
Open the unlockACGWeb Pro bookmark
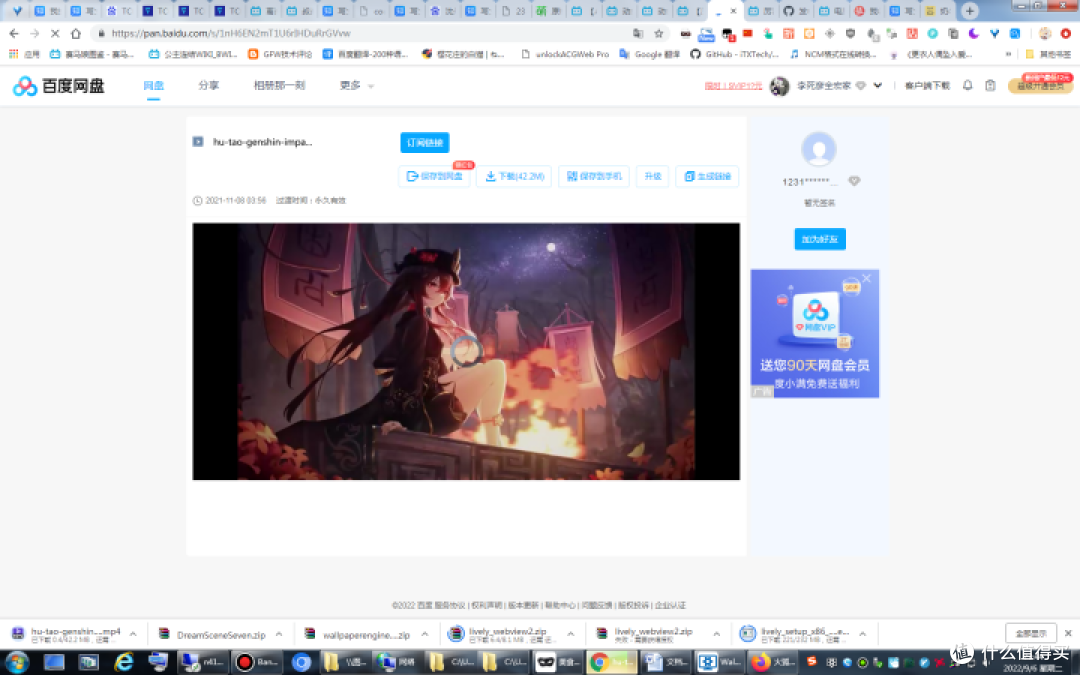tap(565, 54)
